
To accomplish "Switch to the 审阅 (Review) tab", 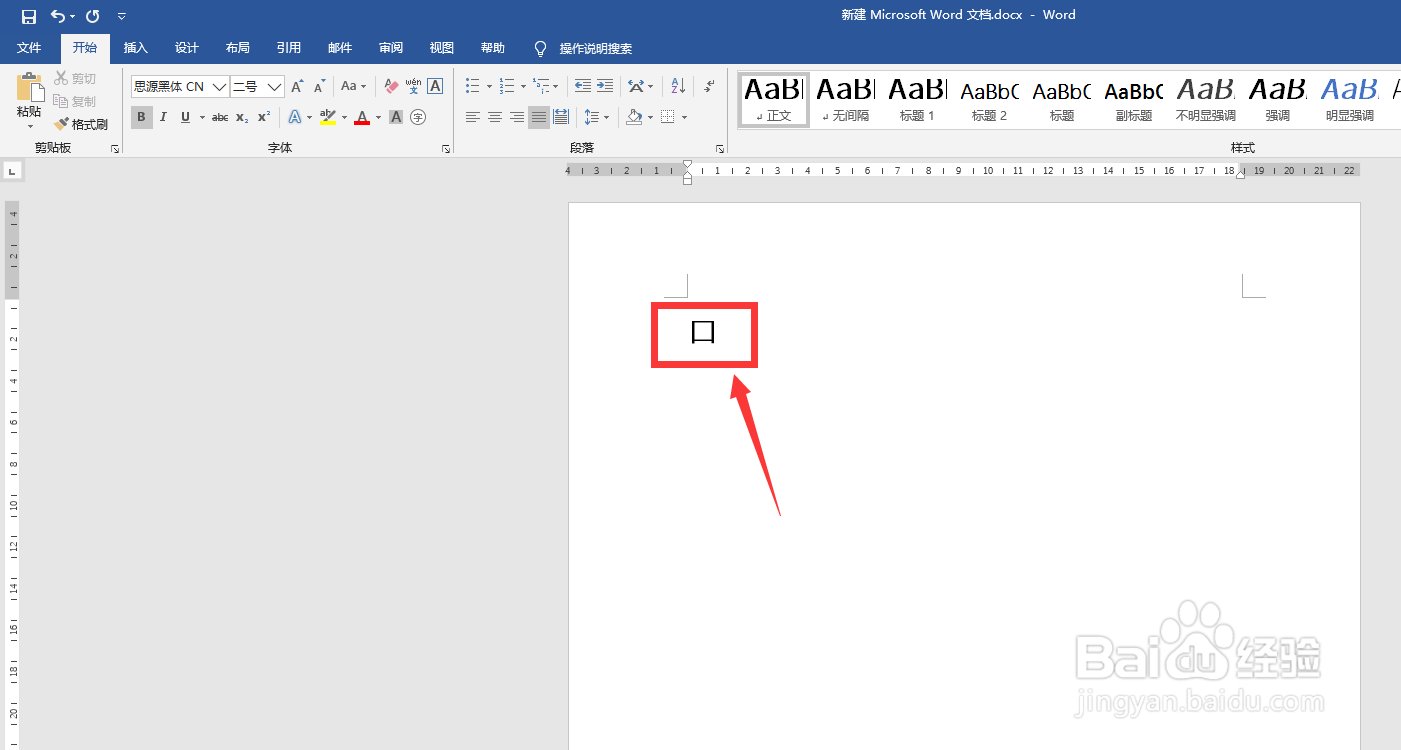I will [390, 48].
